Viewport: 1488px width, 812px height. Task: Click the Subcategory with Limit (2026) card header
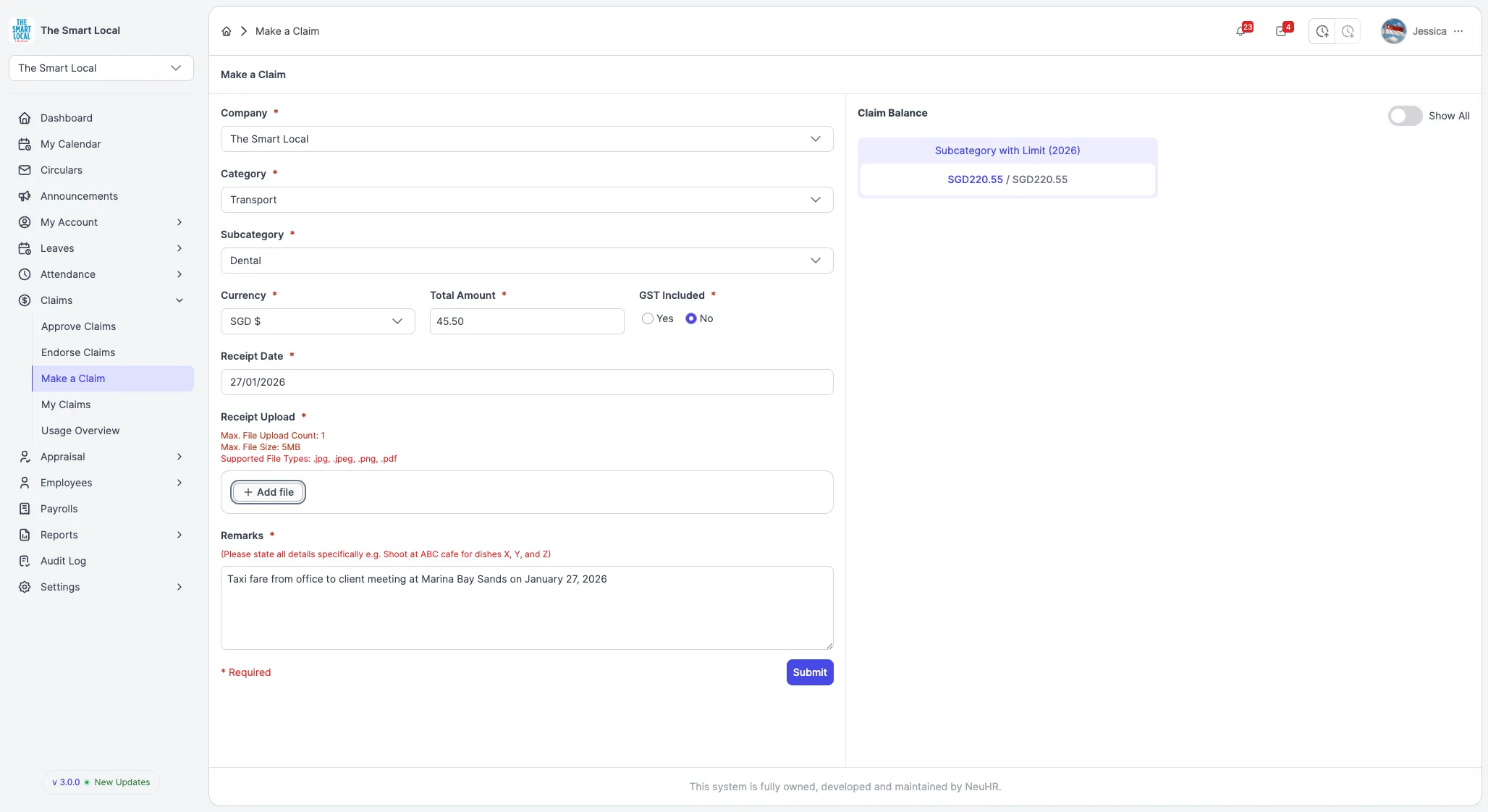(x=1007, y=151)
